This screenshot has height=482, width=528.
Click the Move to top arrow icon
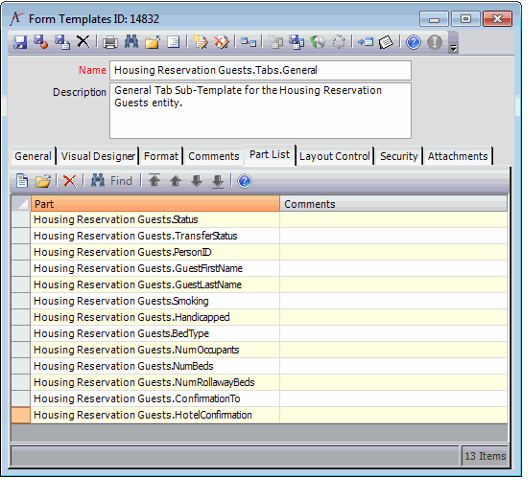point(155,181)
